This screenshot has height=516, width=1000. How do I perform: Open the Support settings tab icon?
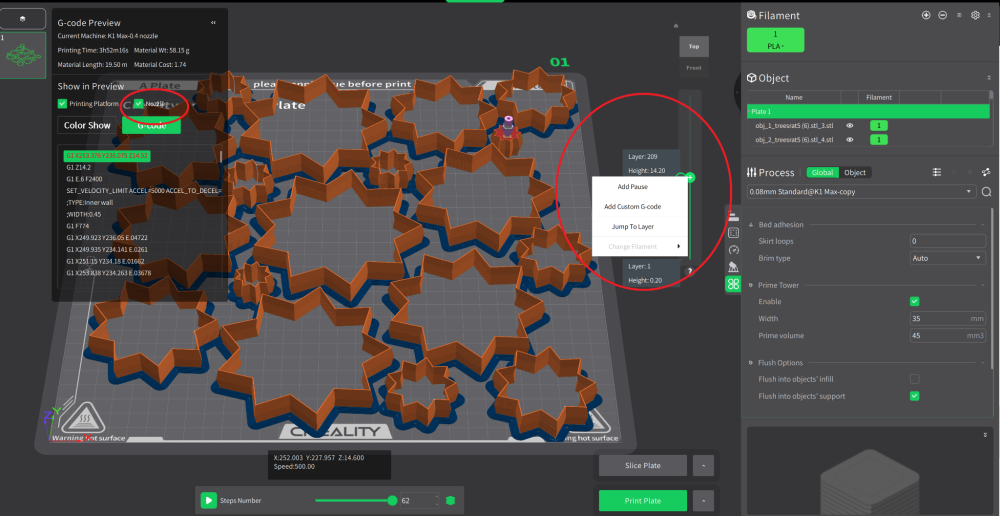pyautogui.click(x=733, y=267)
